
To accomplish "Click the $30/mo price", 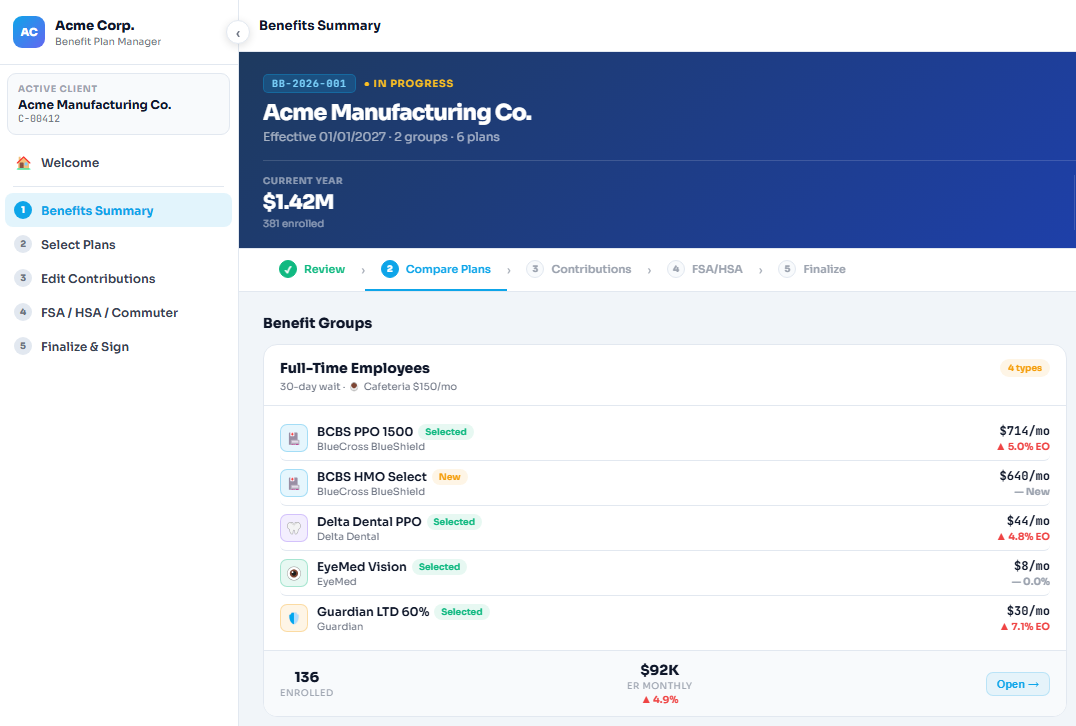I will [x=1028, y=611].
